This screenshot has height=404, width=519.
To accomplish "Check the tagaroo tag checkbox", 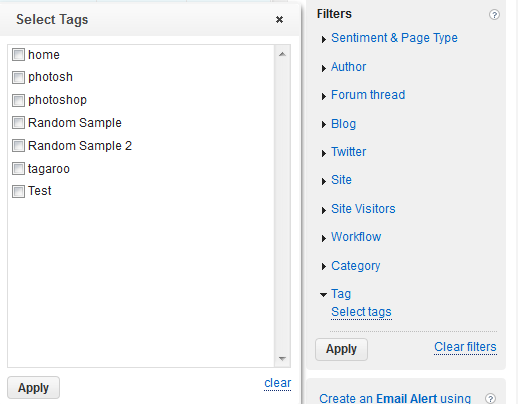I will click(x=18, y=169).
